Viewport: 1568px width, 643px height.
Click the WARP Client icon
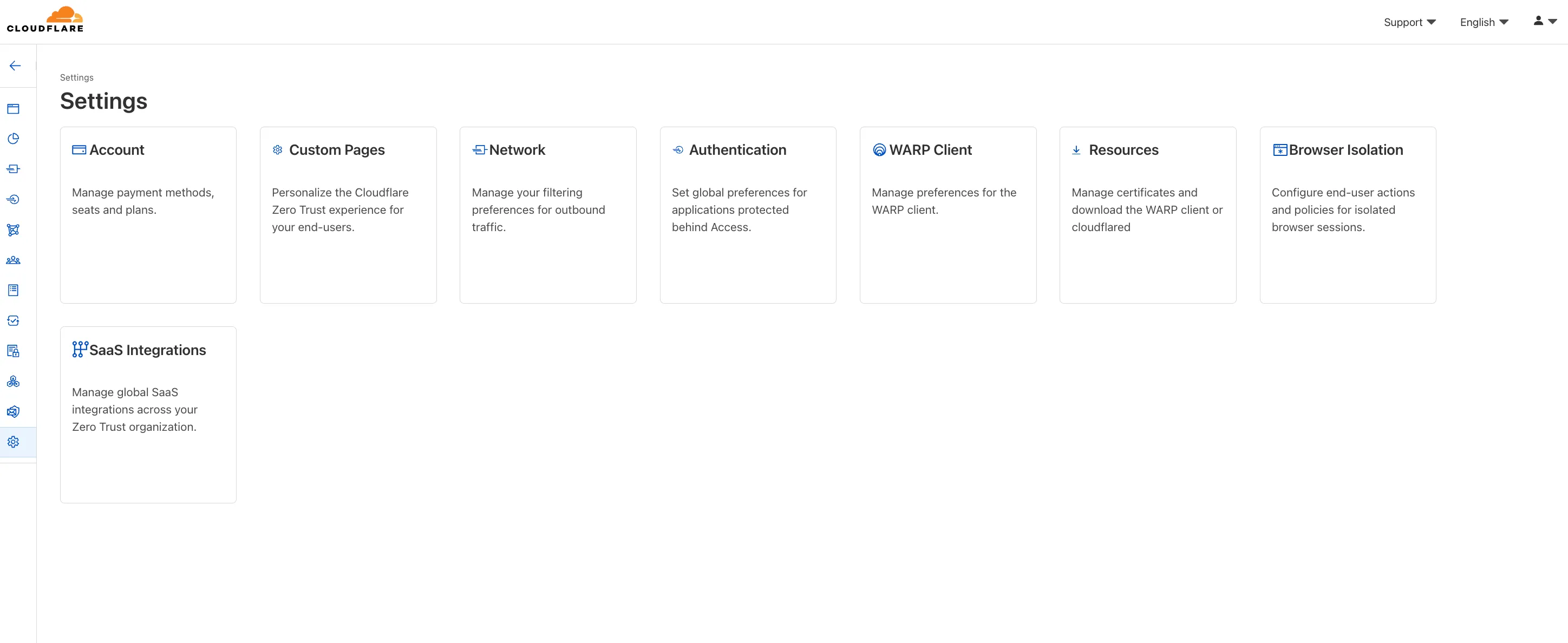coord(880,149)
